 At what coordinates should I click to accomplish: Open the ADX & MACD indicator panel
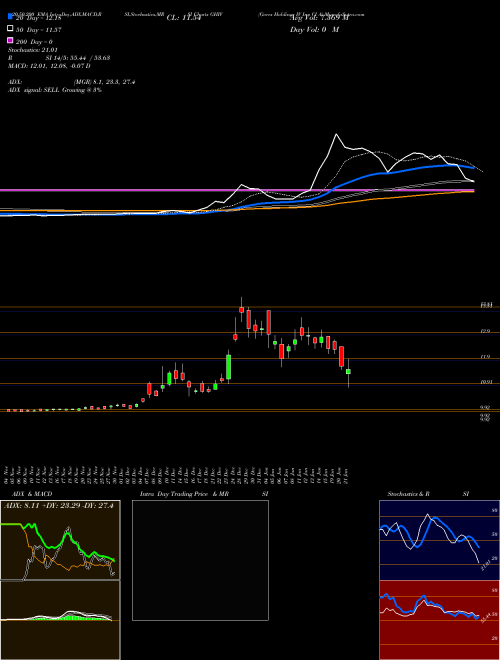coord(60,540)
